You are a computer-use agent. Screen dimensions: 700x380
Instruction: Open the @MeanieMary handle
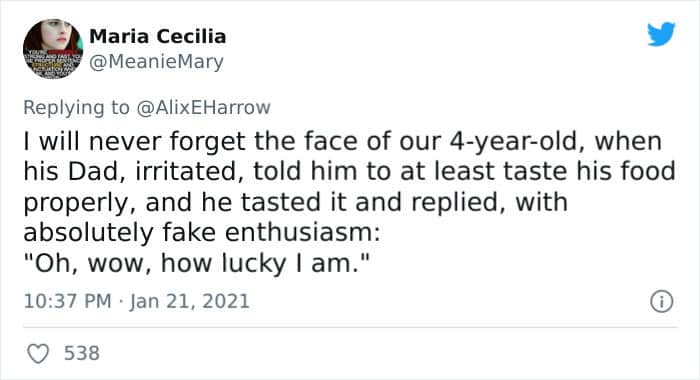156,62
